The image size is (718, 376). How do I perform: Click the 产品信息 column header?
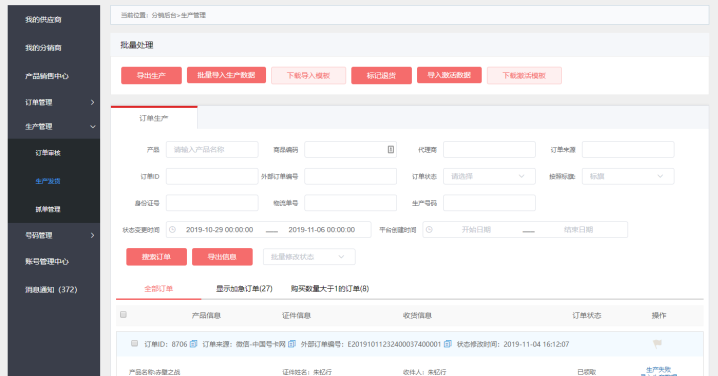click(x=206, y=315)
